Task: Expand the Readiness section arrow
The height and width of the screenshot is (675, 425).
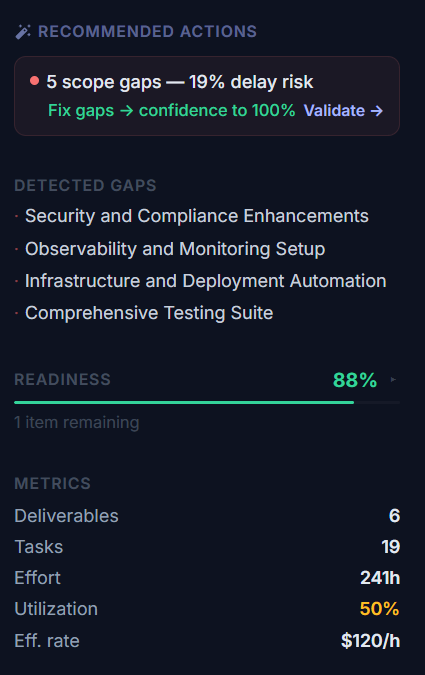Action: click(393, 380)
